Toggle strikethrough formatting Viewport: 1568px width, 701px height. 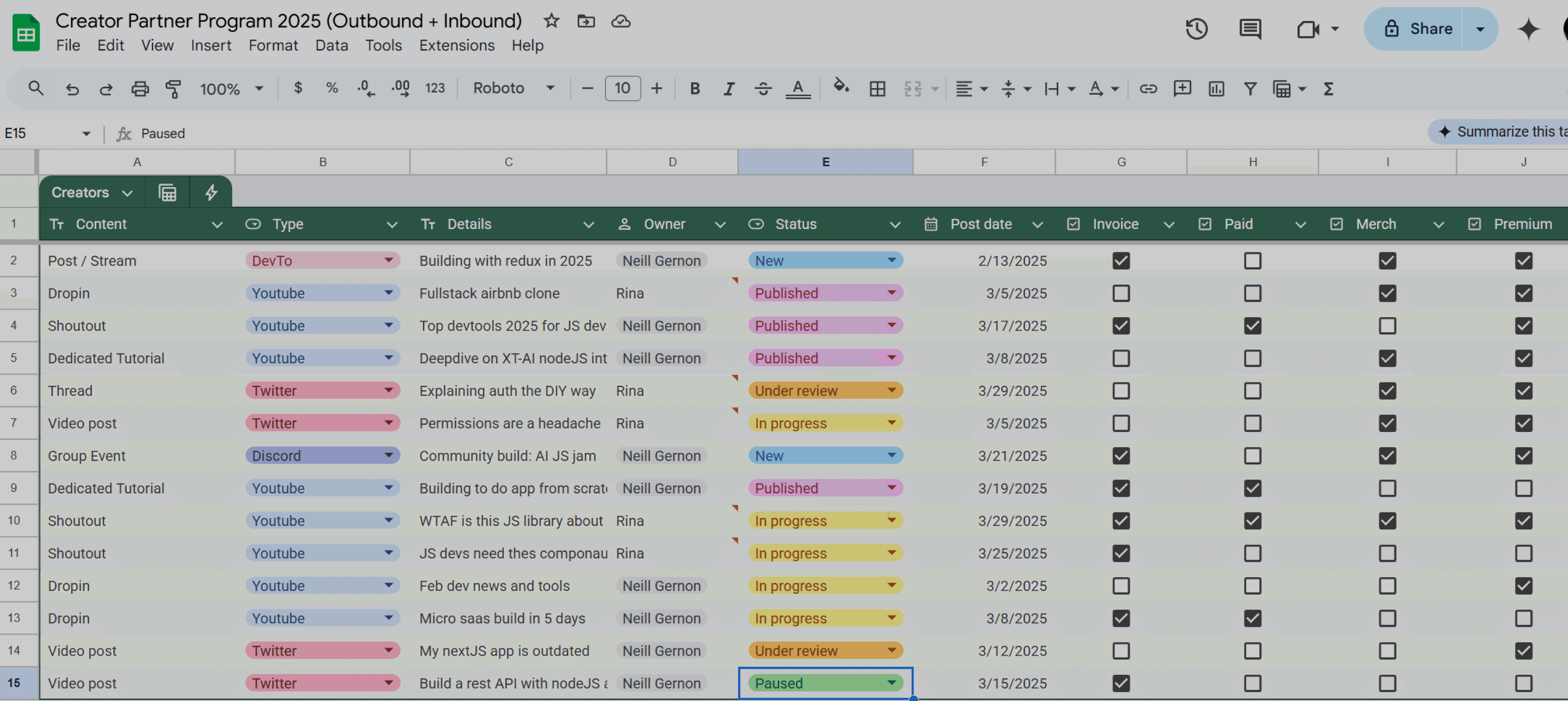(763, 89)
